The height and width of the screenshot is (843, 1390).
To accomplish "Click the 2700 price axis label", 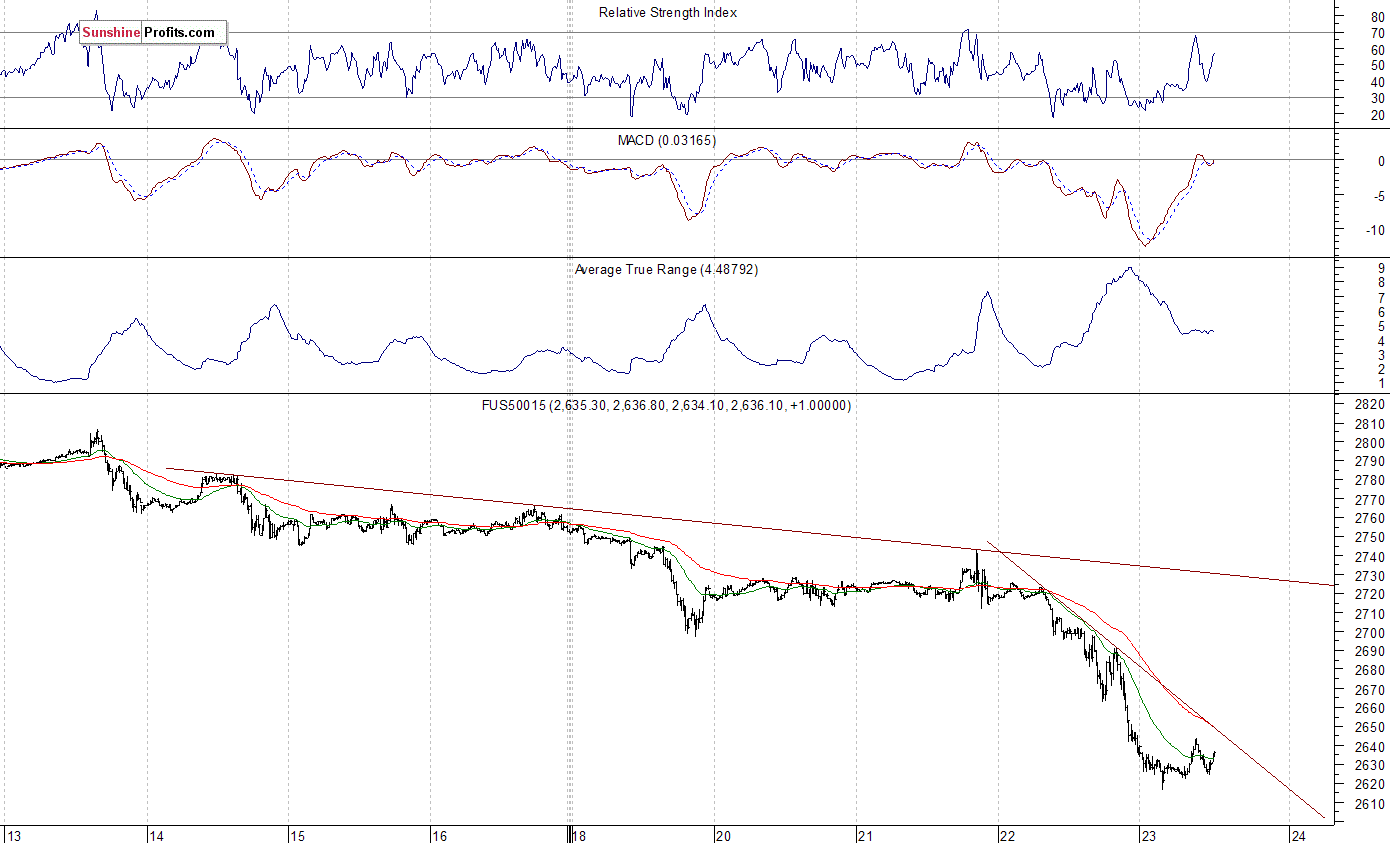I will click(1369, 633).
